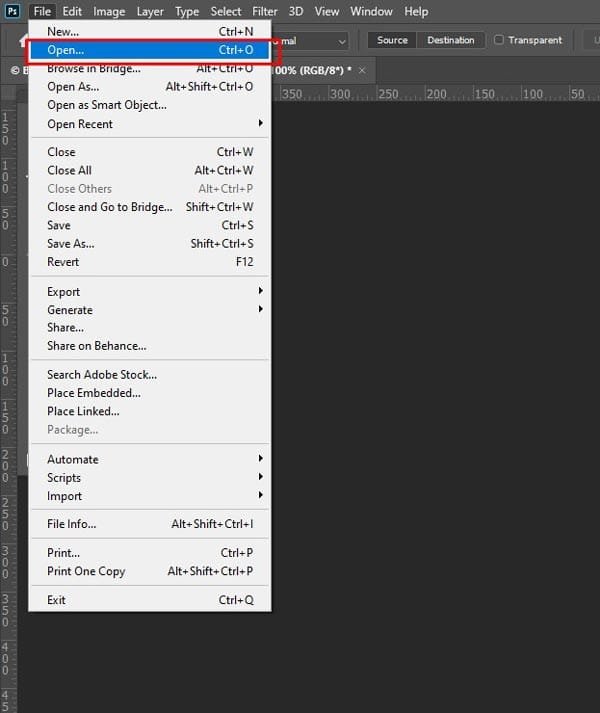Screen dimensions: 600x713
Task: Choose Share... menu entry
Action: pos(150,328)
